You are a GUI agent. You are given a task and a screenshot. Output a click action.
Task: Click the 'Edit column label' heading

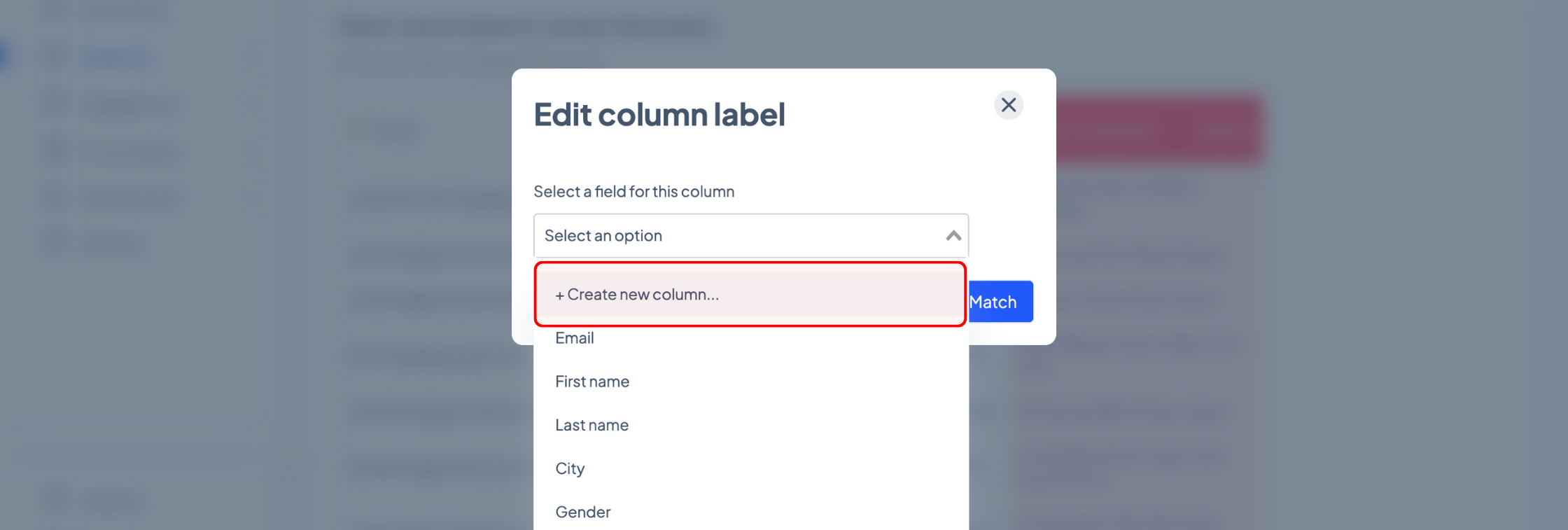[x=659, y=115]
